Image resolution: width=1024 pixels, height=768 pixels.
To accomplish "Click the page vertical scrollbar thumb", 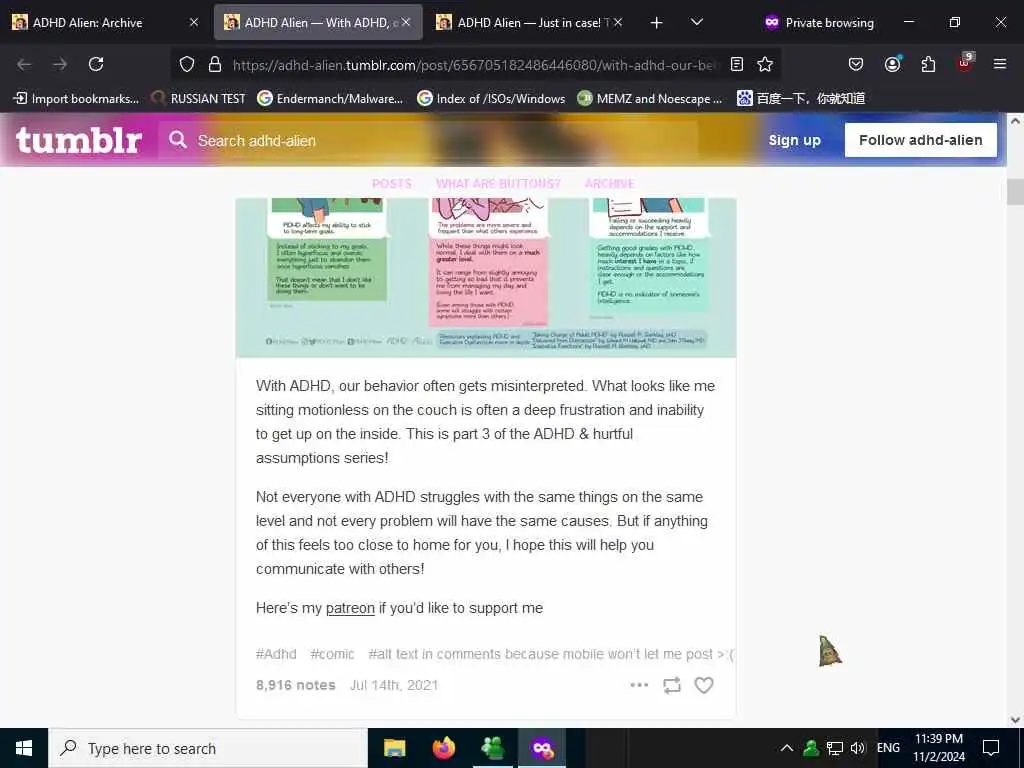I will click(1015, 192).
